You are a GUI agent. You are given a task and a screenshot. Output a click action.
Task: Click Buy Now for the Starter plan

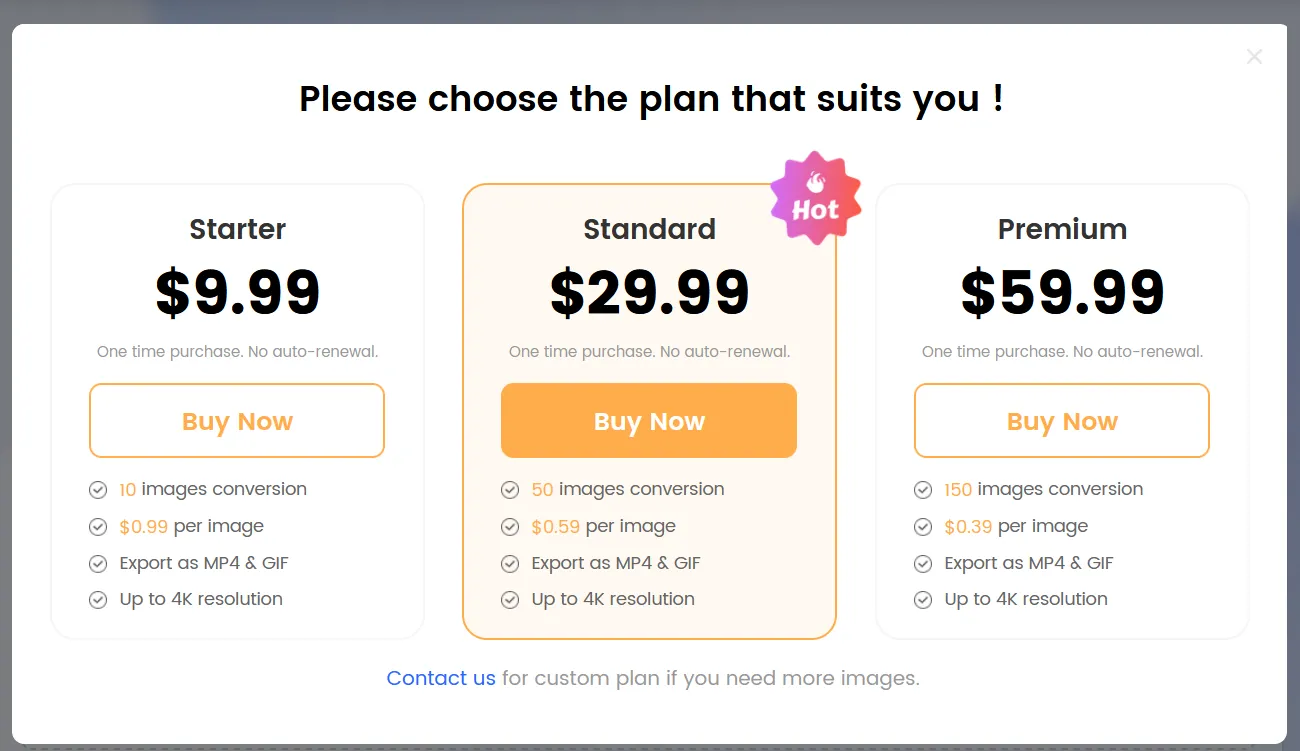click(x=236, y=420)
